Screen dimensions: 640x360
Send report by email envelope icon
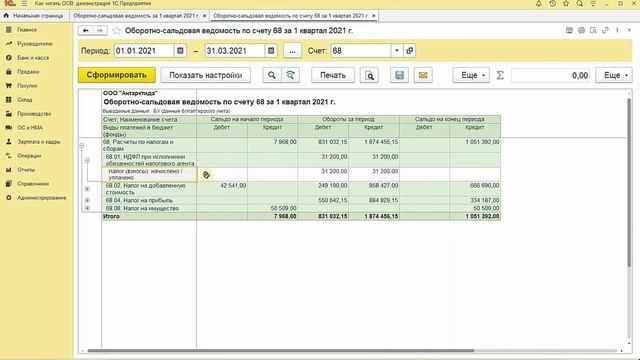423,75
